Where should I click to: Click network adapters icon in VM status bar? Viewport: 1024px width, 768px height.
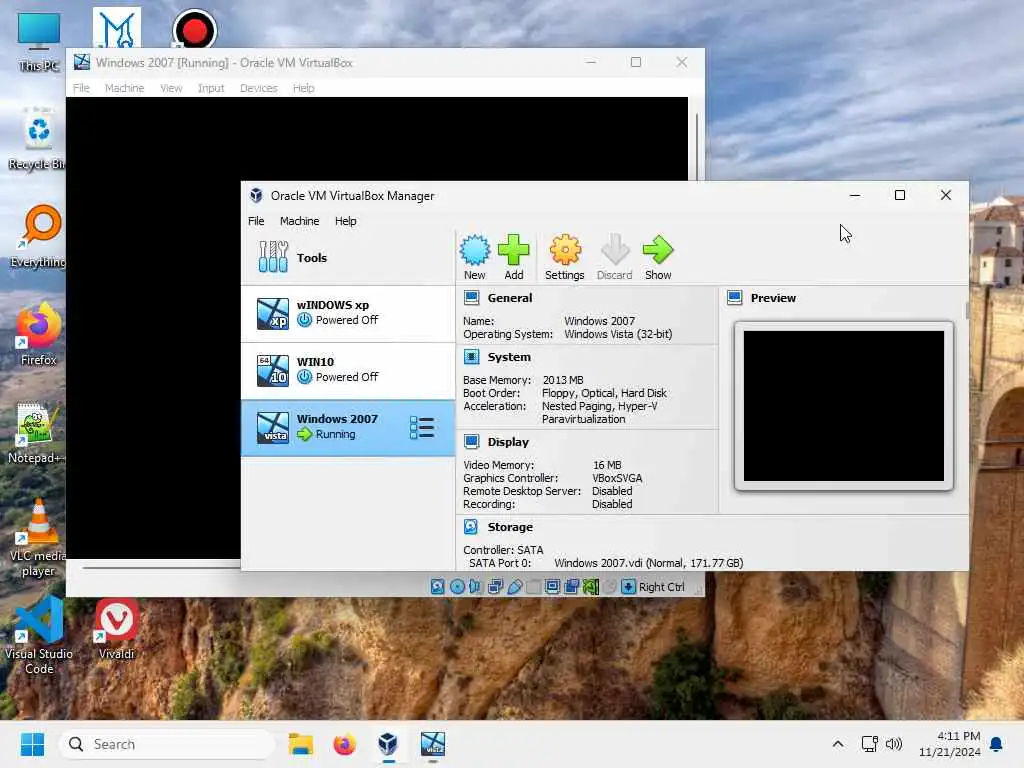click(496, 586)
